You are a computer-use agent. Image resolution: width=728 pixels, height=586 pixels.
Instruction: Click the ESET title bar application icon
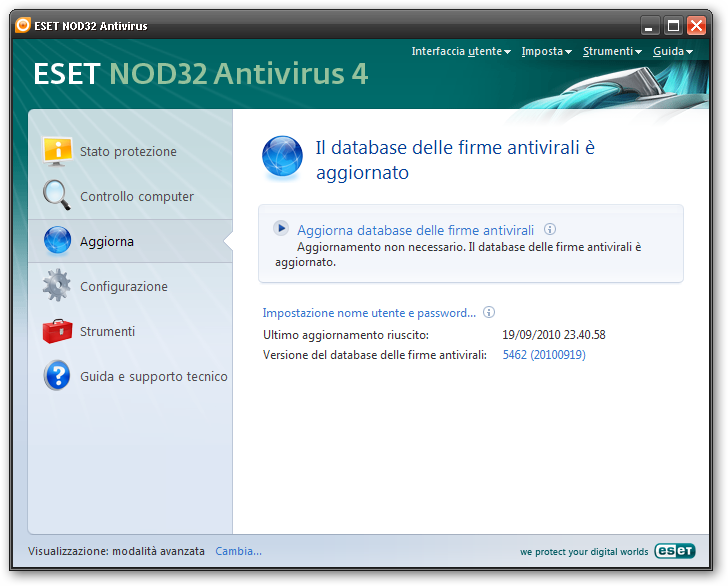pos(22,25)
